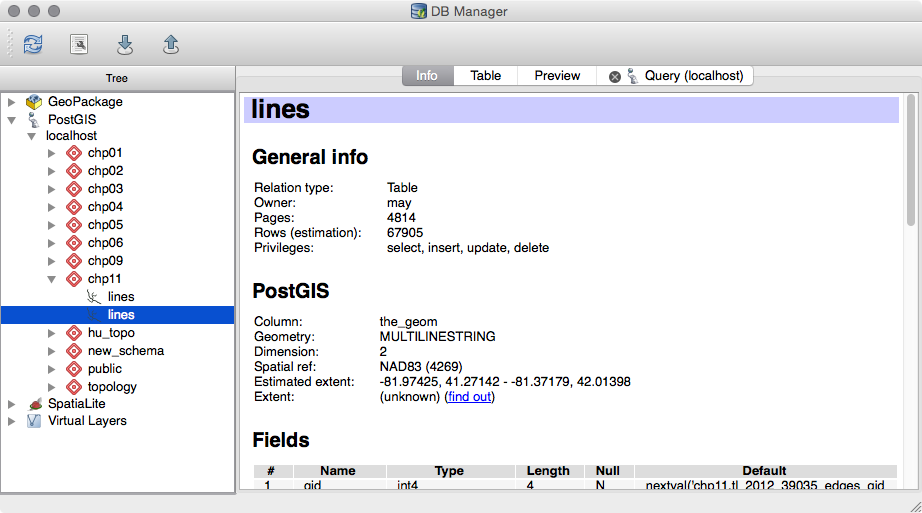922x513 pixels.
Task: Collapse the chp11 schema node
Action: click(x=52, y=279)
